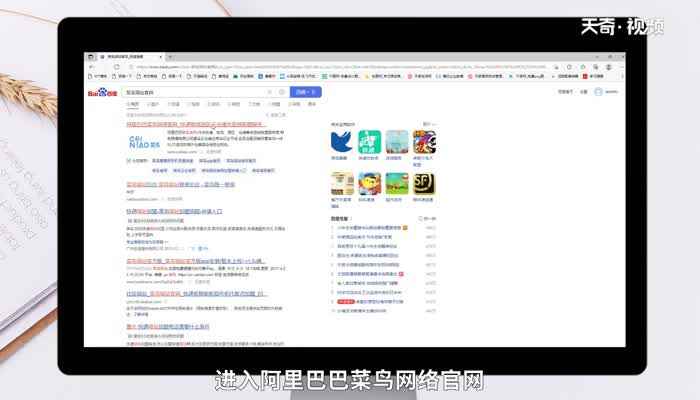Click the user avatar at top right
Viewport: 700px width, 400px height.
(598, 92)
